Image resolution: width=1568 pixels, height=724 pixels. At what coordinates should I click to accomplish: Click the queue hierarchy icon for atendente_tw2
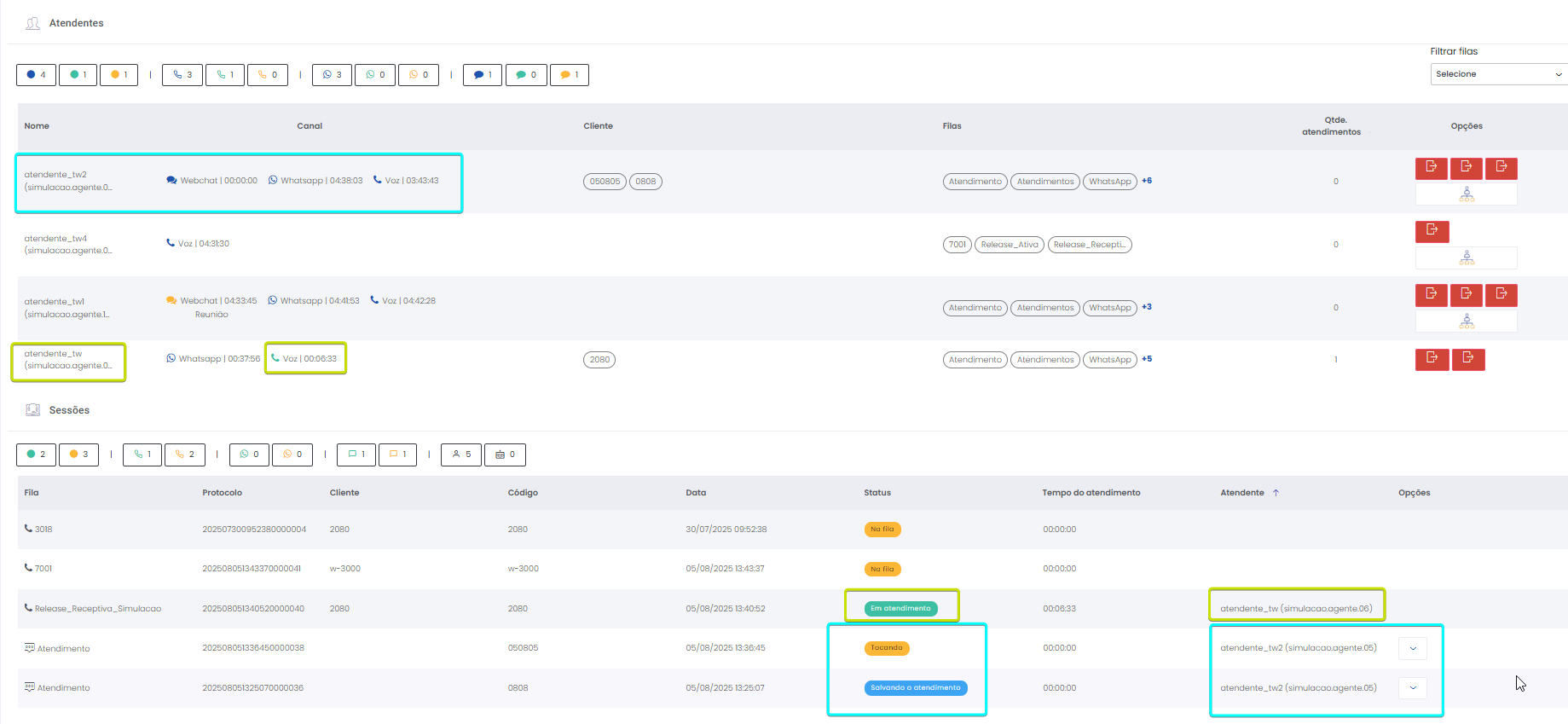[1466, 194]
